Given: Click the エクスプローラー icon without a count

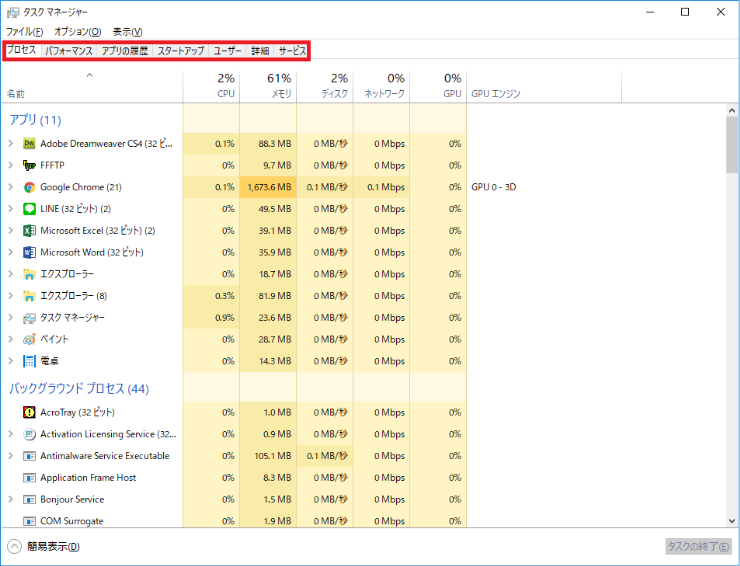Looking at the screenshot, I should (x=29, y=274).
